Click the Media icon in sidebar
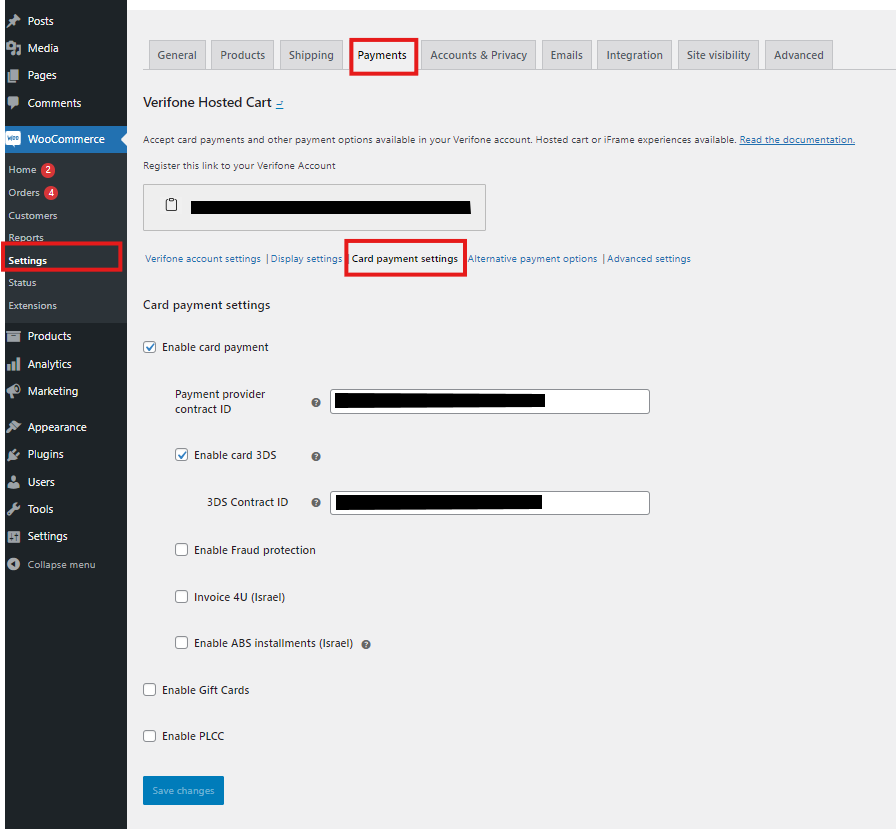 click(x=14, y=49)
